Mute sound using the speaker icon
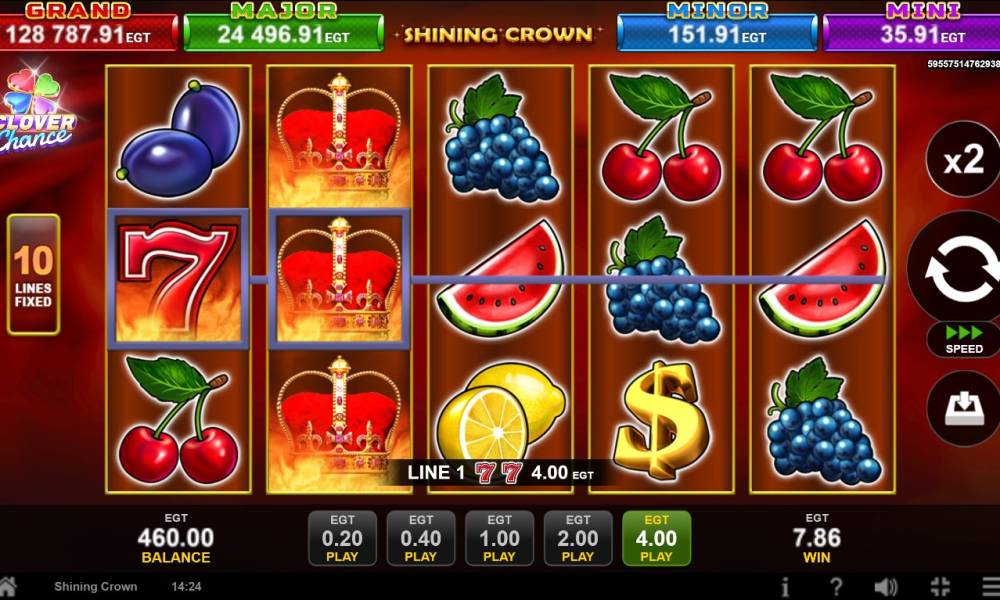The image size is (1000, 600). pos(886,586)
